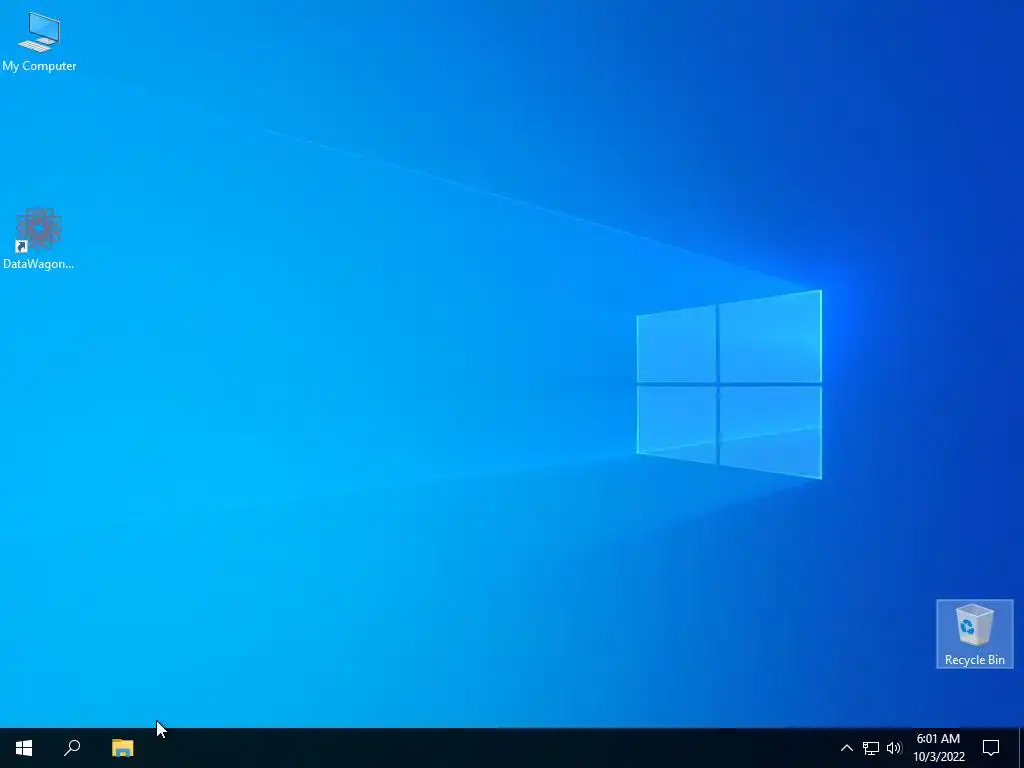Image resolution: width=1024 pixels, height=768 pixels.
Task: Show hidden system tray icons
Action: [846, 748]
